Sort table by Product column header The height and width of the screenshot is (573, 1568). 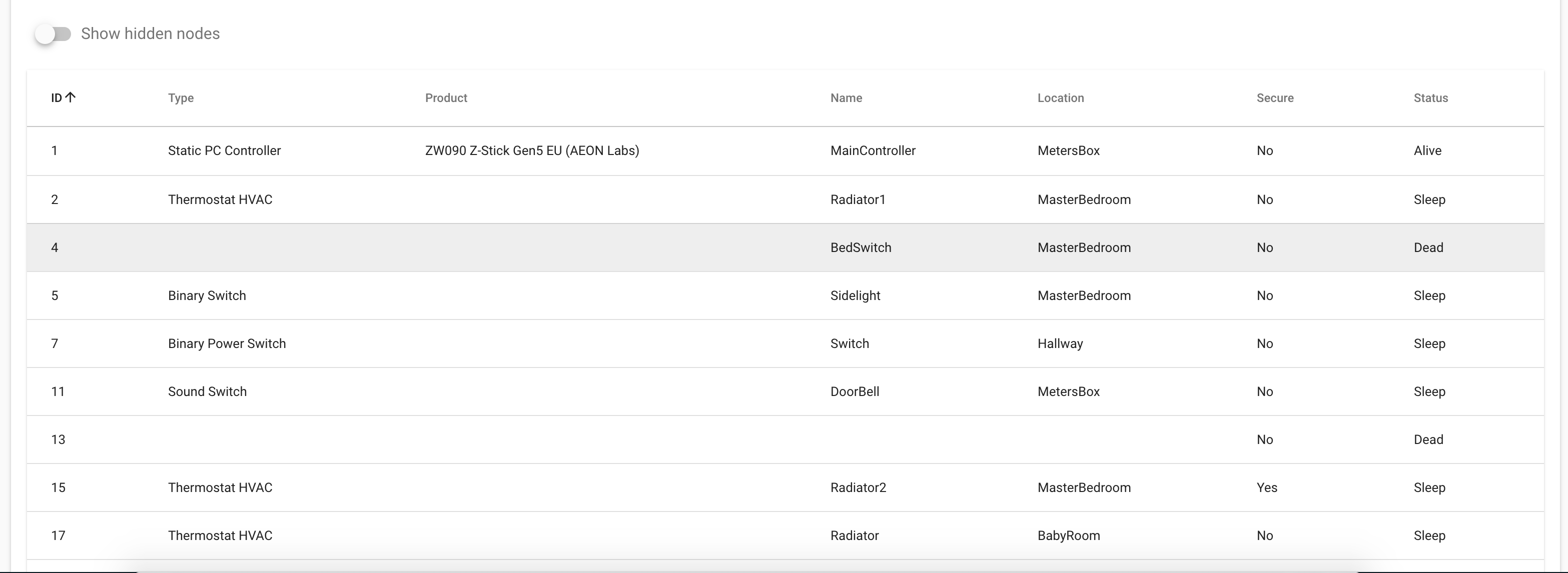(x=446, y=98)
